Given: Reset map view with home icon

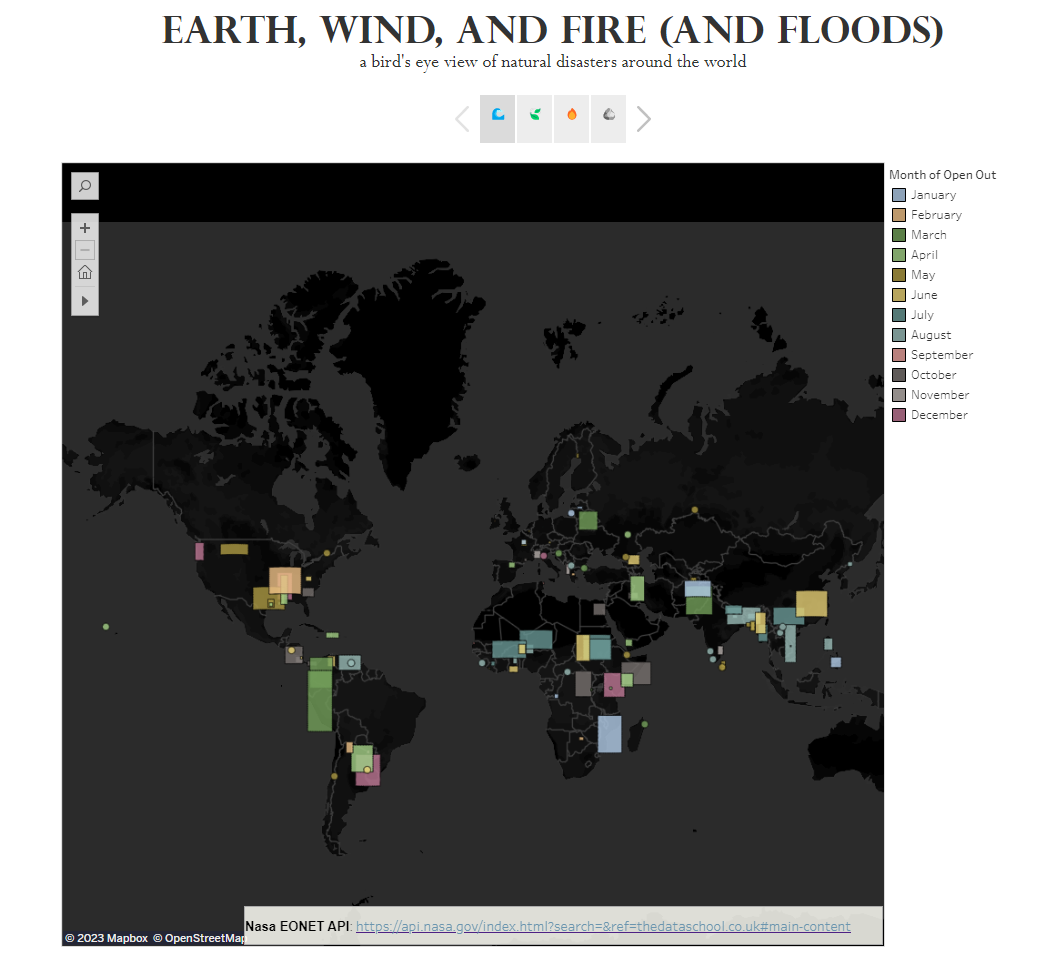Looking at the screenshot, I should click(x=85, y=273).
